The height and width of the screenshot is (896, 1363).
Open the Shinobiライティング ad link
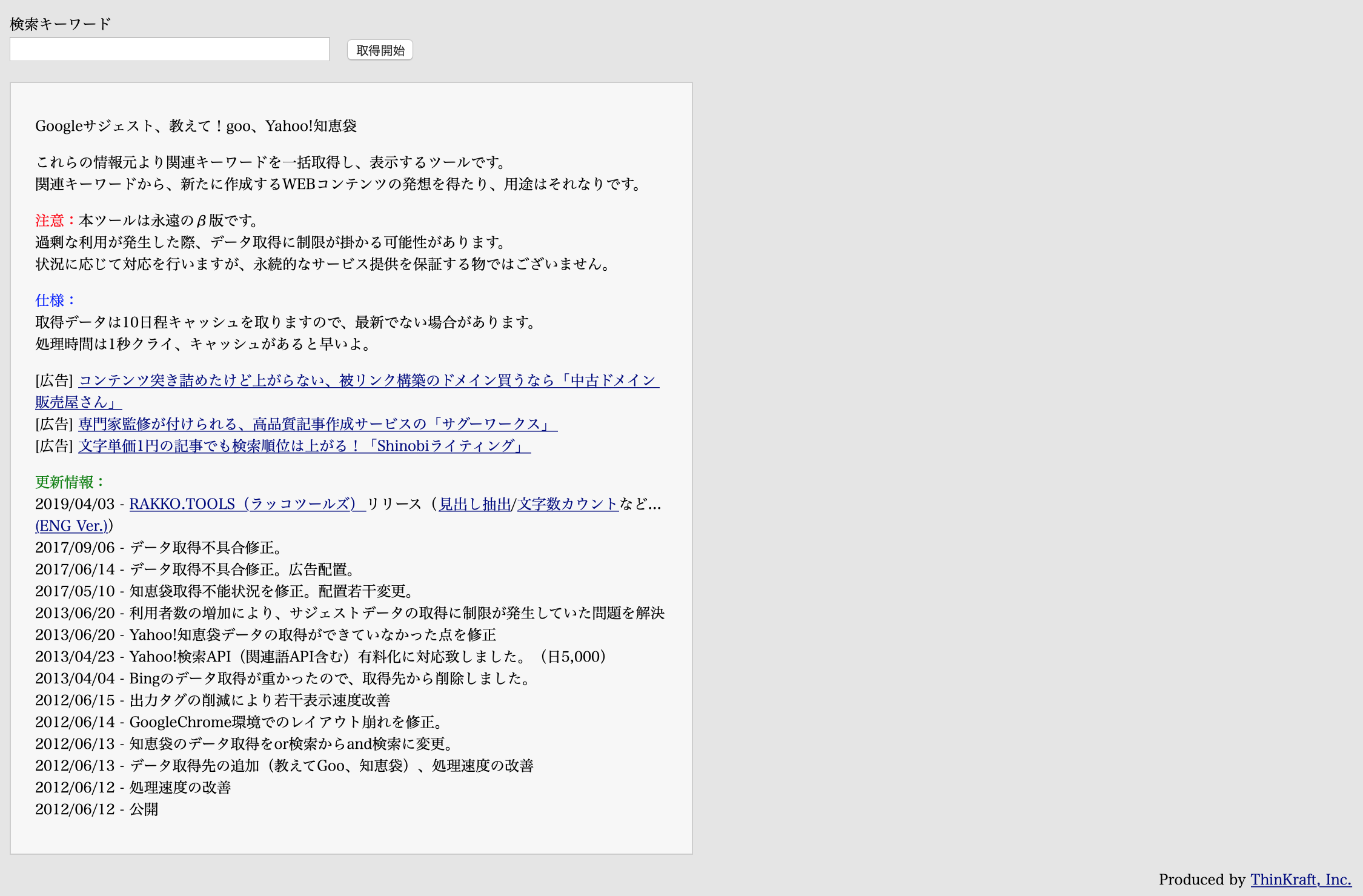coord(304,446)
